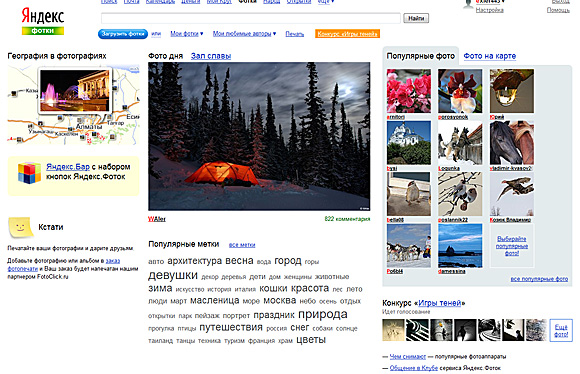Switch to the Зал славы tab
580x374 pixels.
click(x=211, y=56)
